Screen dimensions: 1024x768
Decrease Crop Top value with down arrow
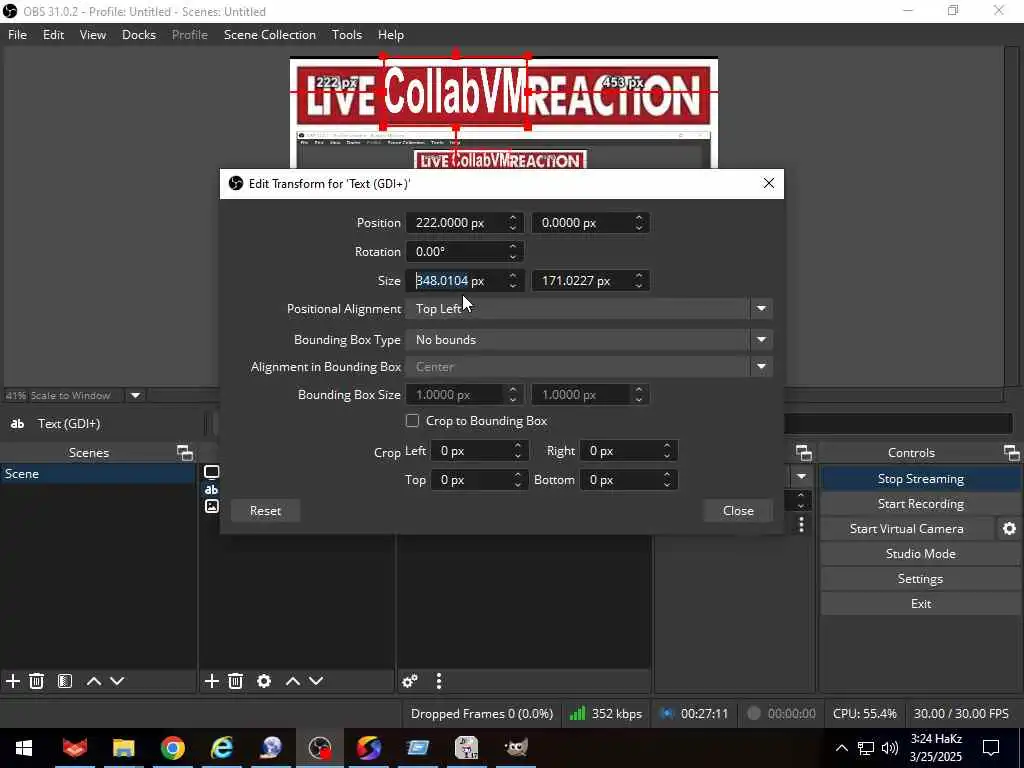(517, 485)
